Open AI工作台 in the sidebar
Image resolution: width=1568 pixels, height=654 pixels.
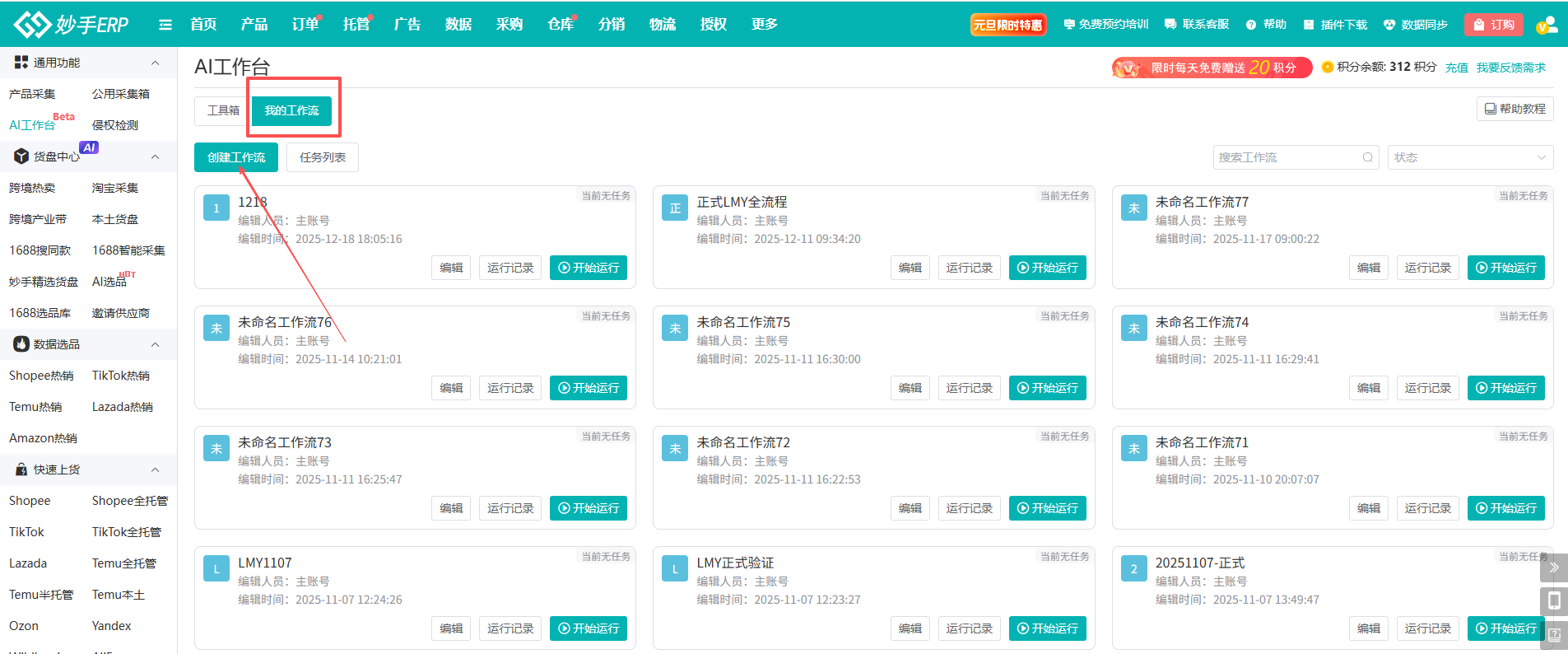[32, 125]
